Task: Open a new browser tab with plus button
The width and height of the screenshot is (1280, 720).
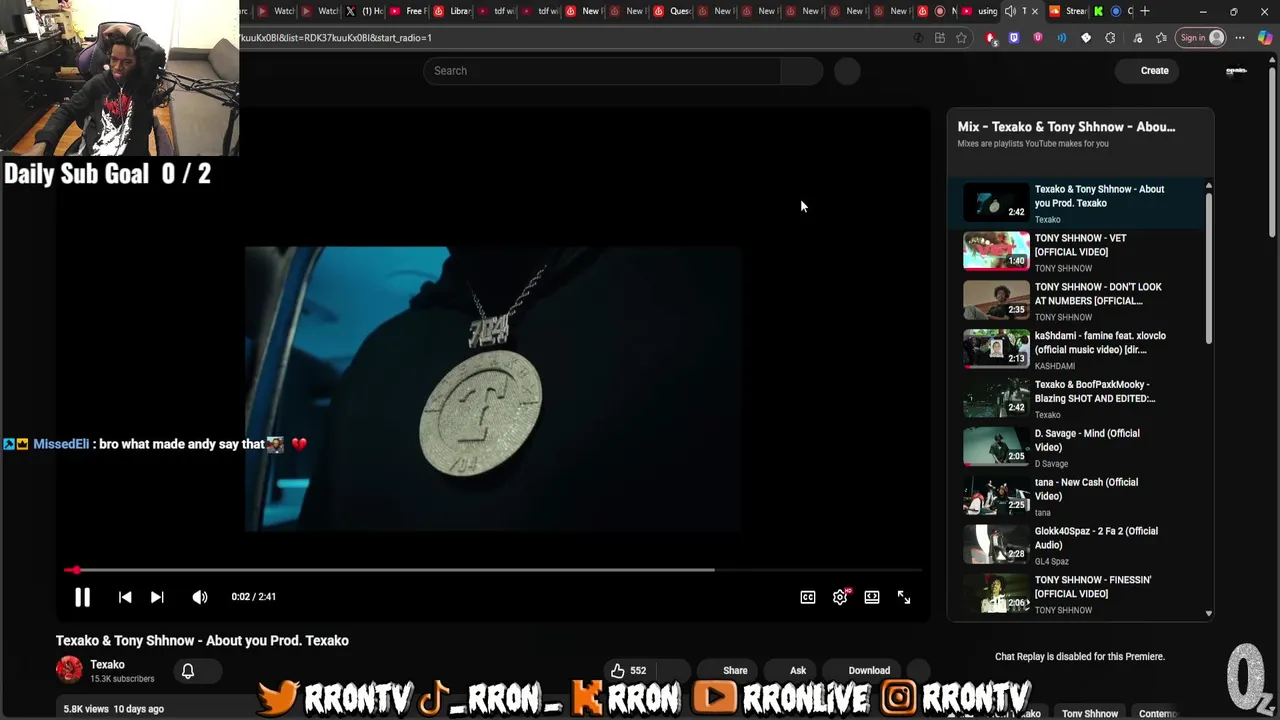Action: point(1146,11)
